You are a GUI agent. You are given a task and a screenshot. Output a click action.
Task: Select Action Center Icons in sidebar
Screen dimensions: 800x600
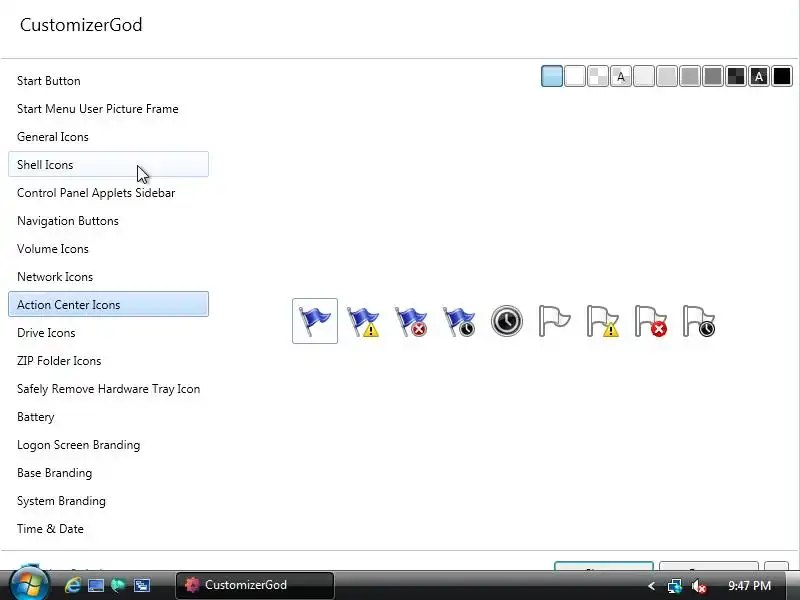[108, 304]
